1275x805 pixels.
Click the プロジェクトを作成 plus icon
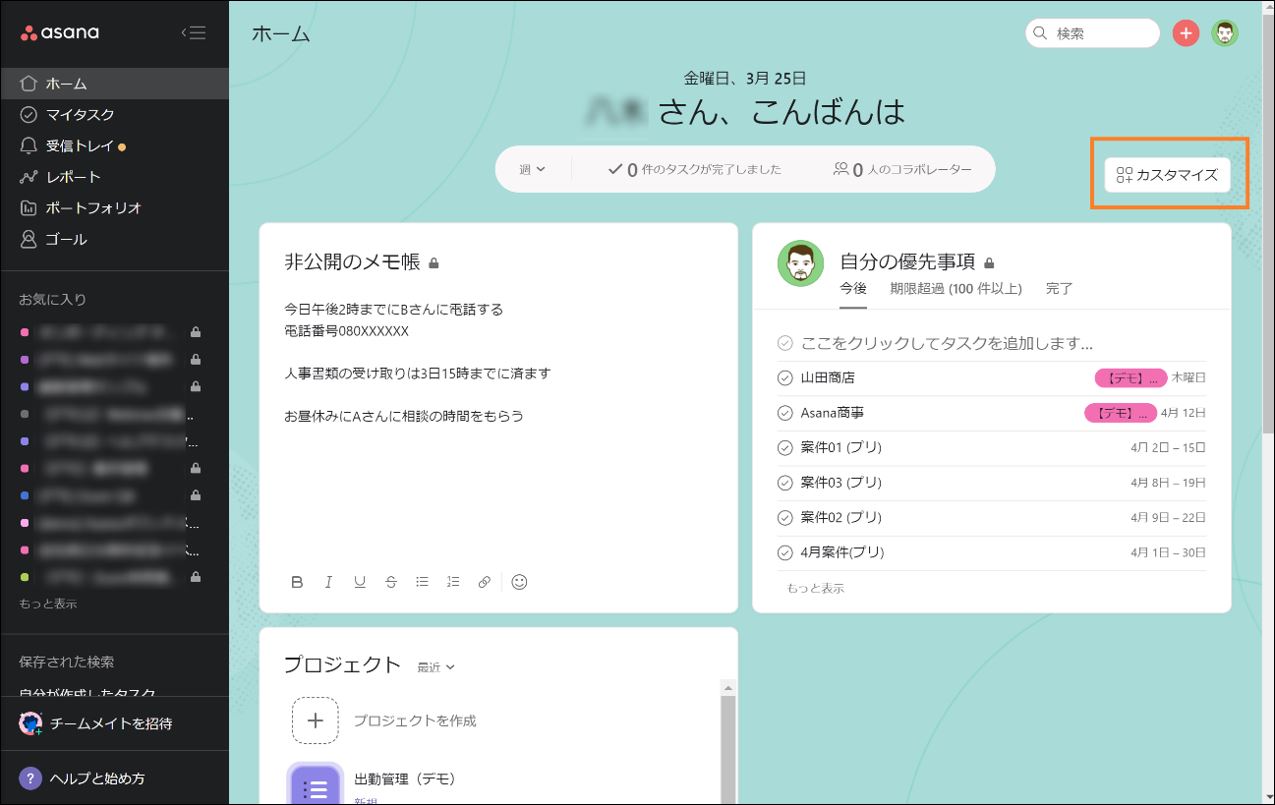[x=315, y=720]
